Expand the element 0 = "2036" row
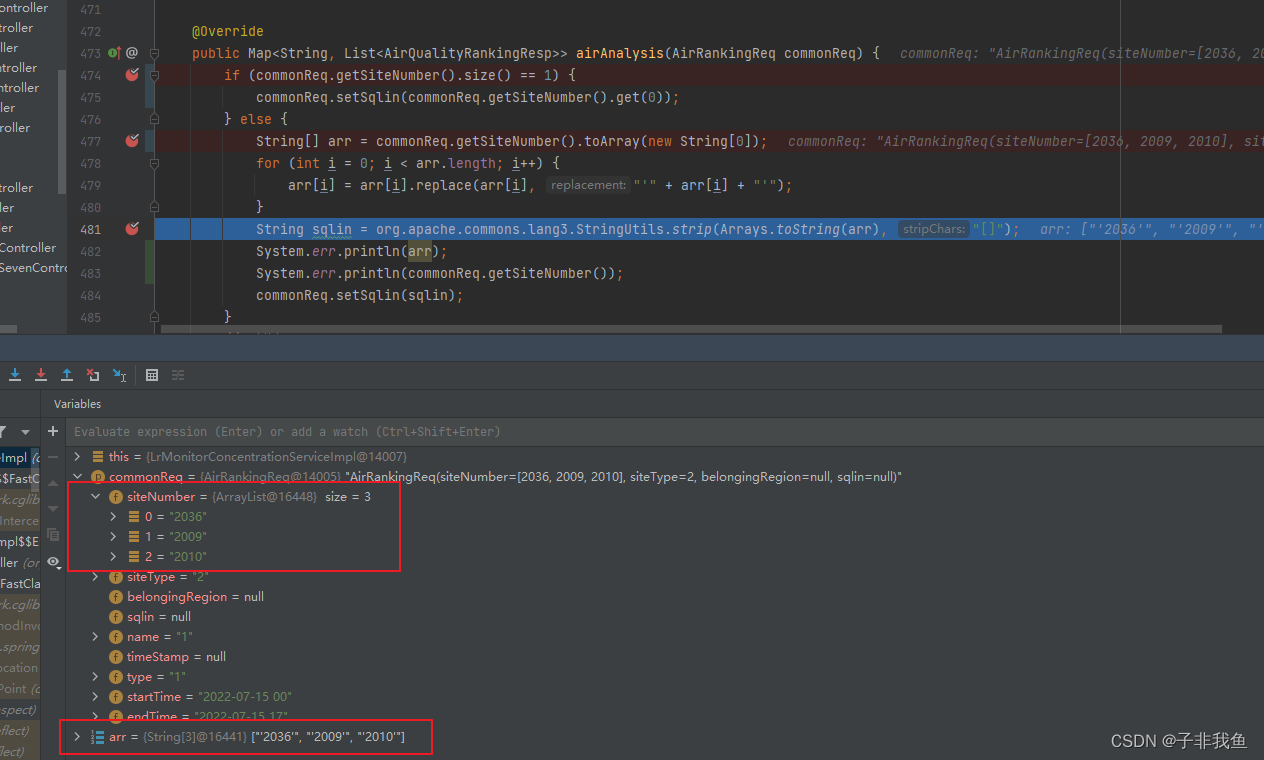The image size is (1264, 760). (114, 517)
